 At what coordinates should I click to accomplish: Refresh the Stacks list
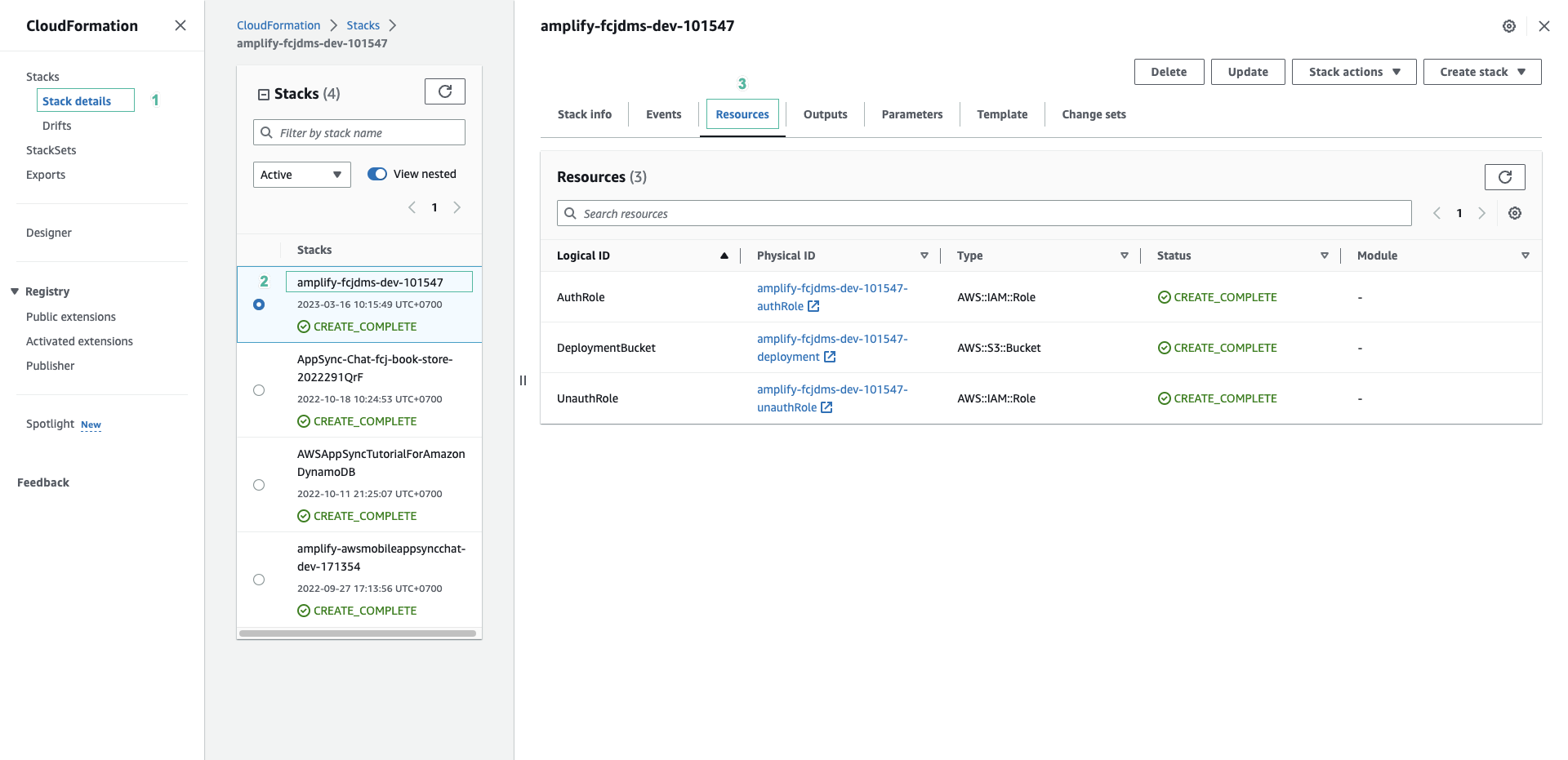coord(445,91)
